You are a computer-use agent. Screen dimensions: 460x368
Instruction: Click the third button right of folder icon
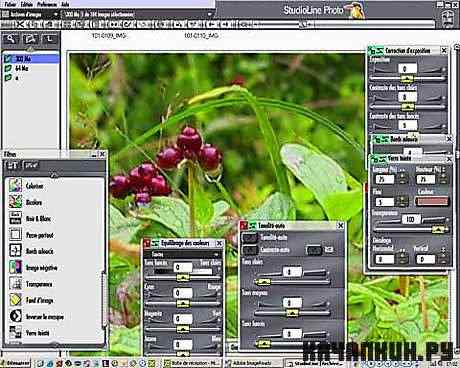tap(49, 40)
